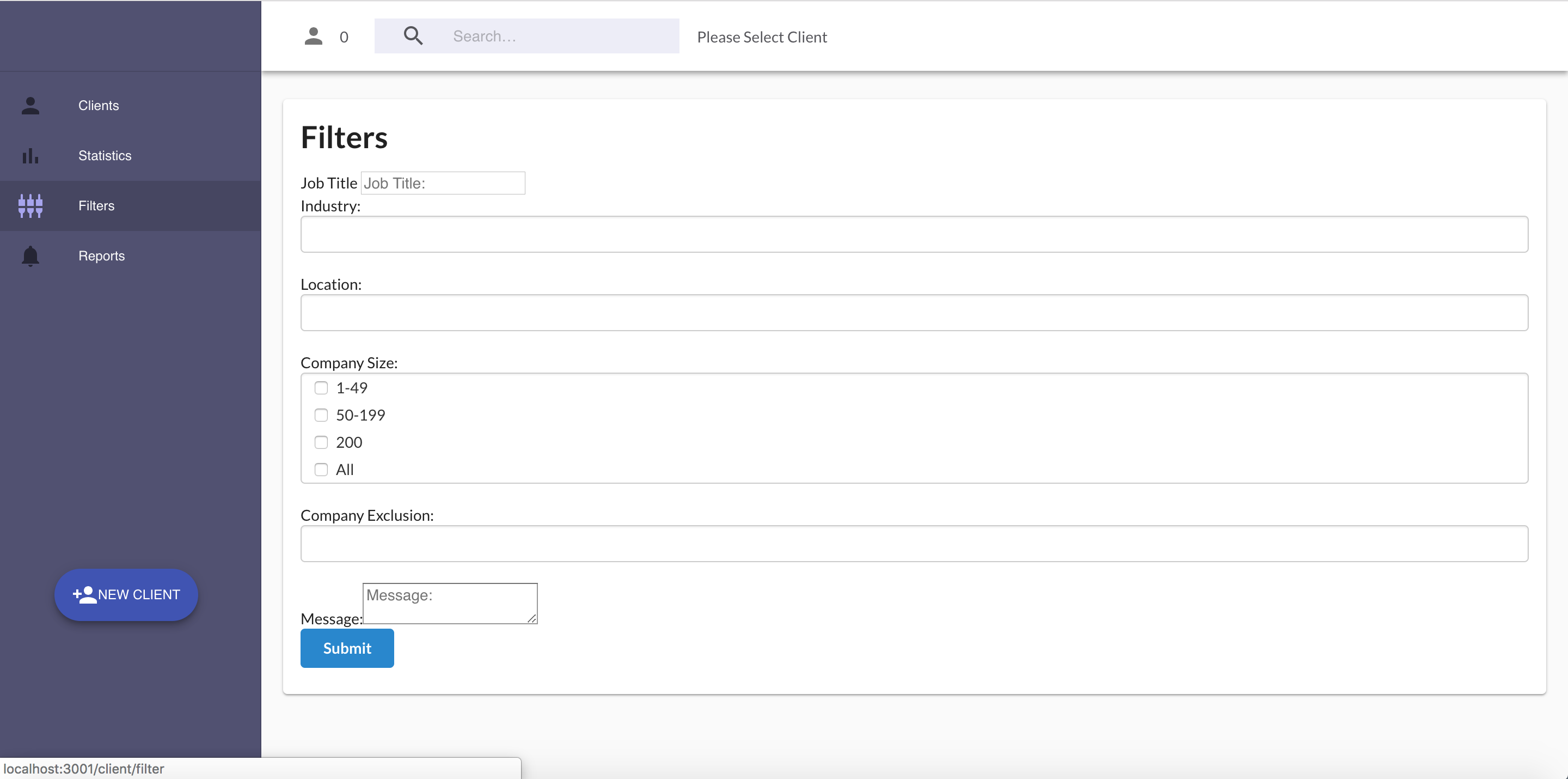Click into the Message text area

pos(449,604)
